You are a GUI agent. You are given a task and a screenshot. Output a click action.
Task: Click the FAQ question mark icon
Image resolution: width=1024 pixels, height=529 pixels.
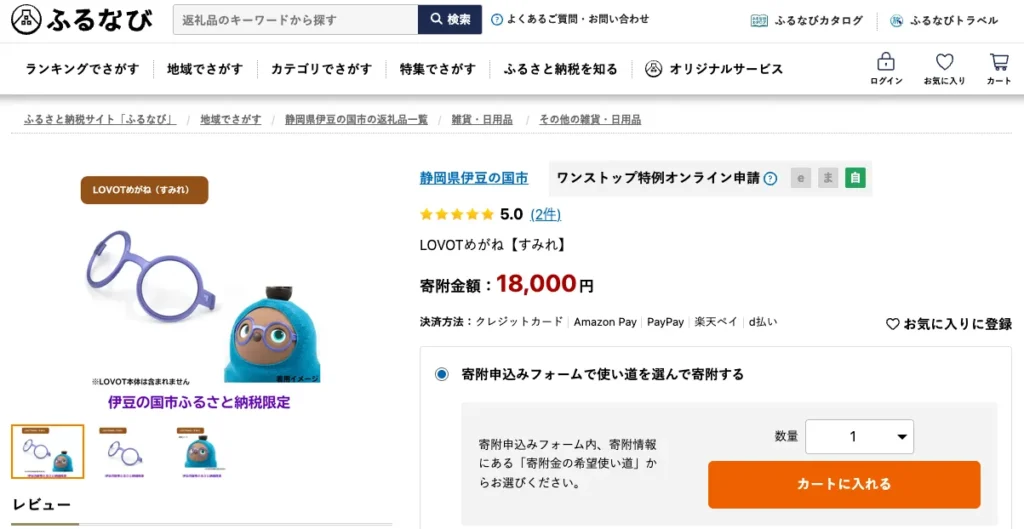pos(497,19)
